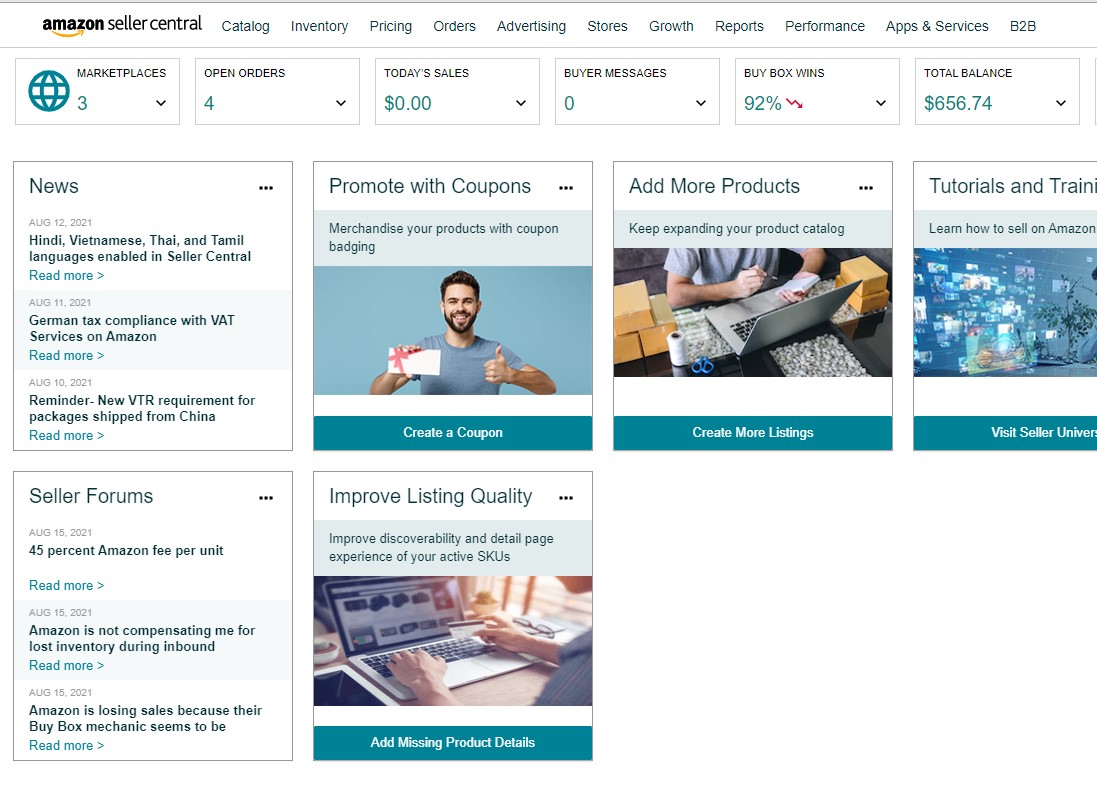The height and width of the screenshot is (808, 1097).
Task: Click the Buyer Messages count 0
Action: click(569, 104)
